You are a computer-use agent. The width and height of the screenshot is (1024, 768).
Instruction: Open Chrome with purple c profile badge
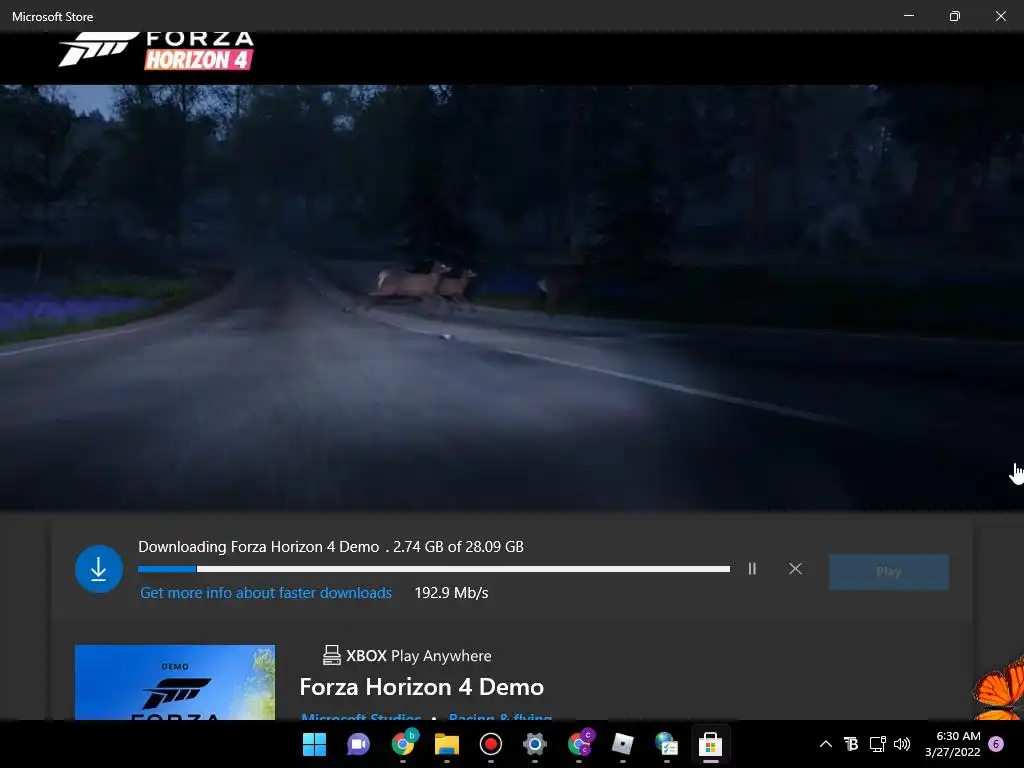(x=579, y=744)
